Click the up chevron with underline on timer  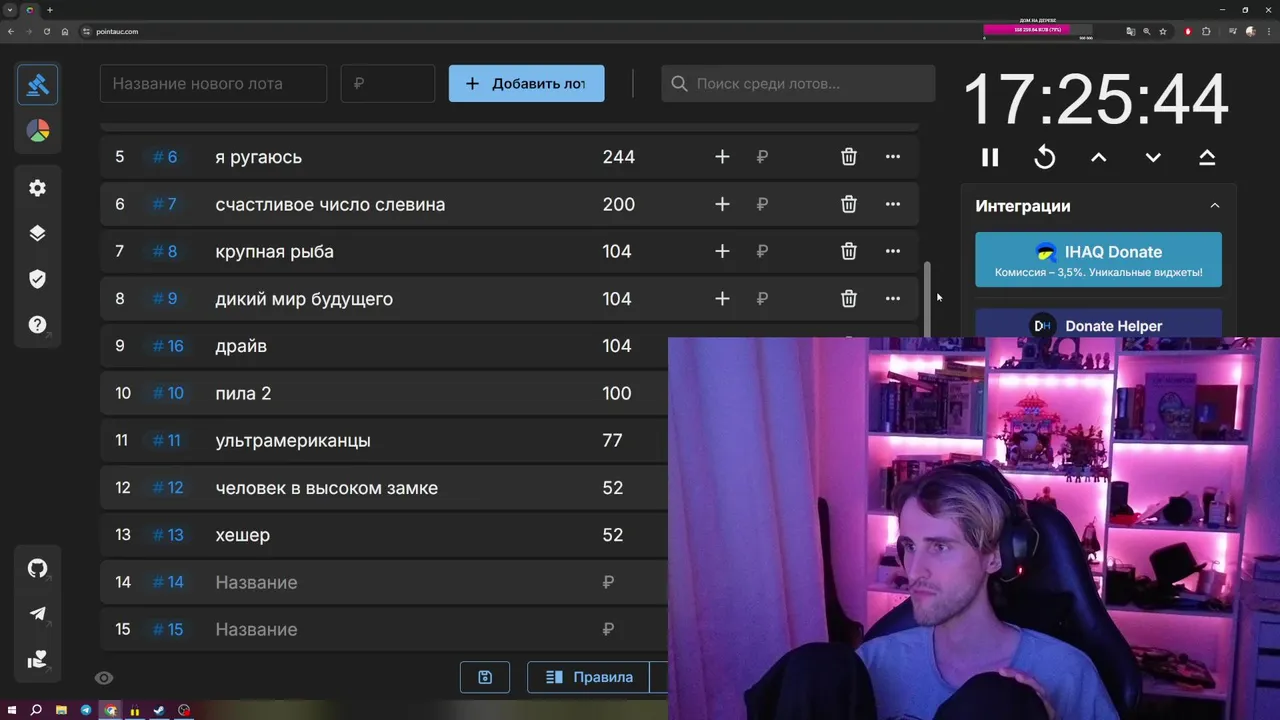click(1207, 157)
